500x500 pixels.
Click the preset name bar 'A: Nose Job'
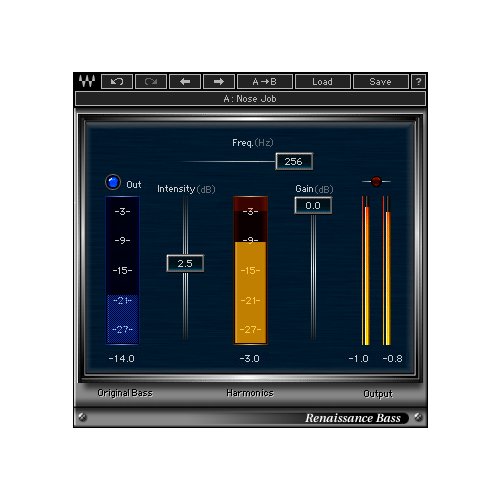tap(250, 99)
